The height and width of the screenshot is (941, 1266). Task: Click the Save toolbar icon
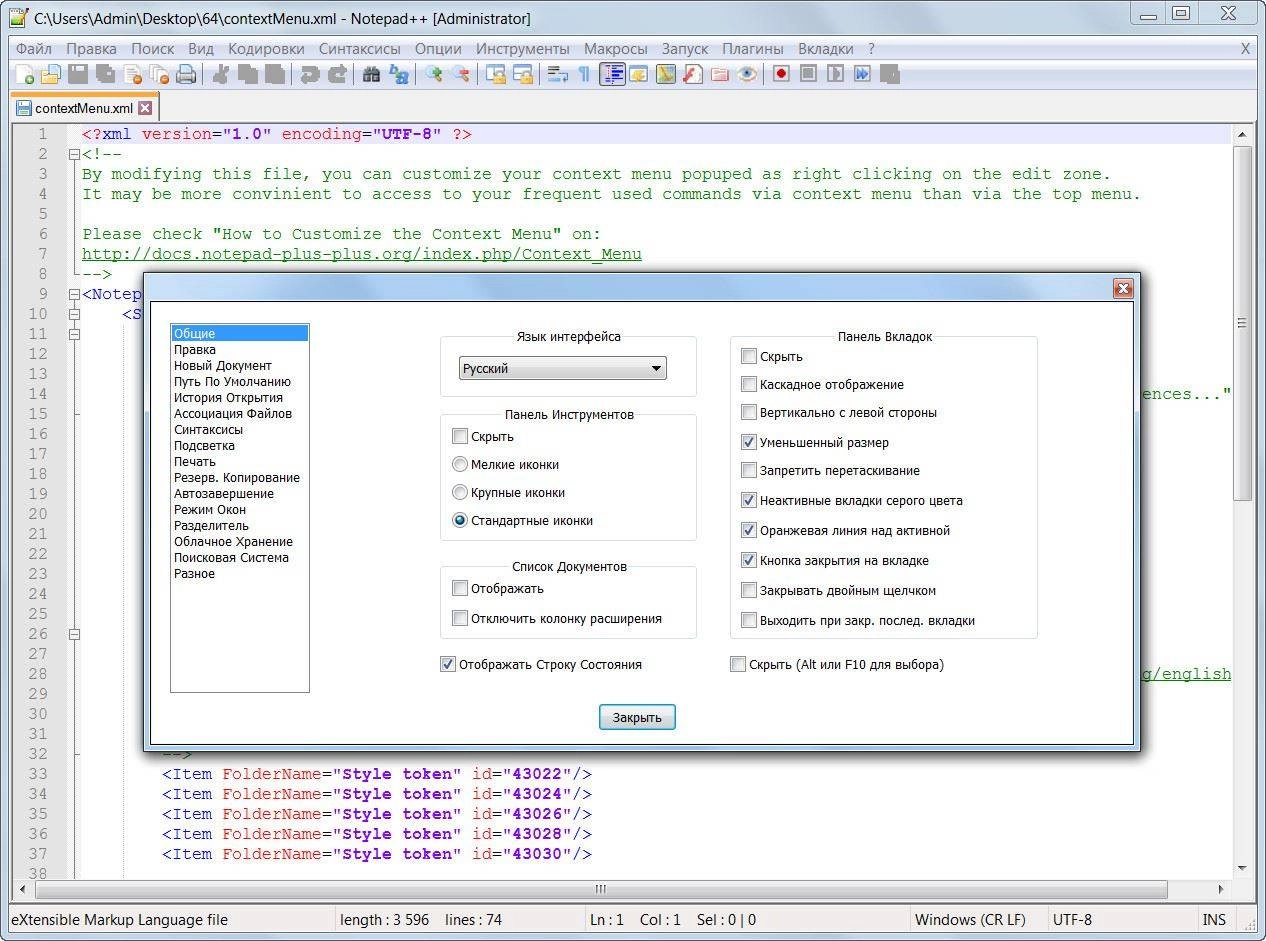[x=78, y=74]
